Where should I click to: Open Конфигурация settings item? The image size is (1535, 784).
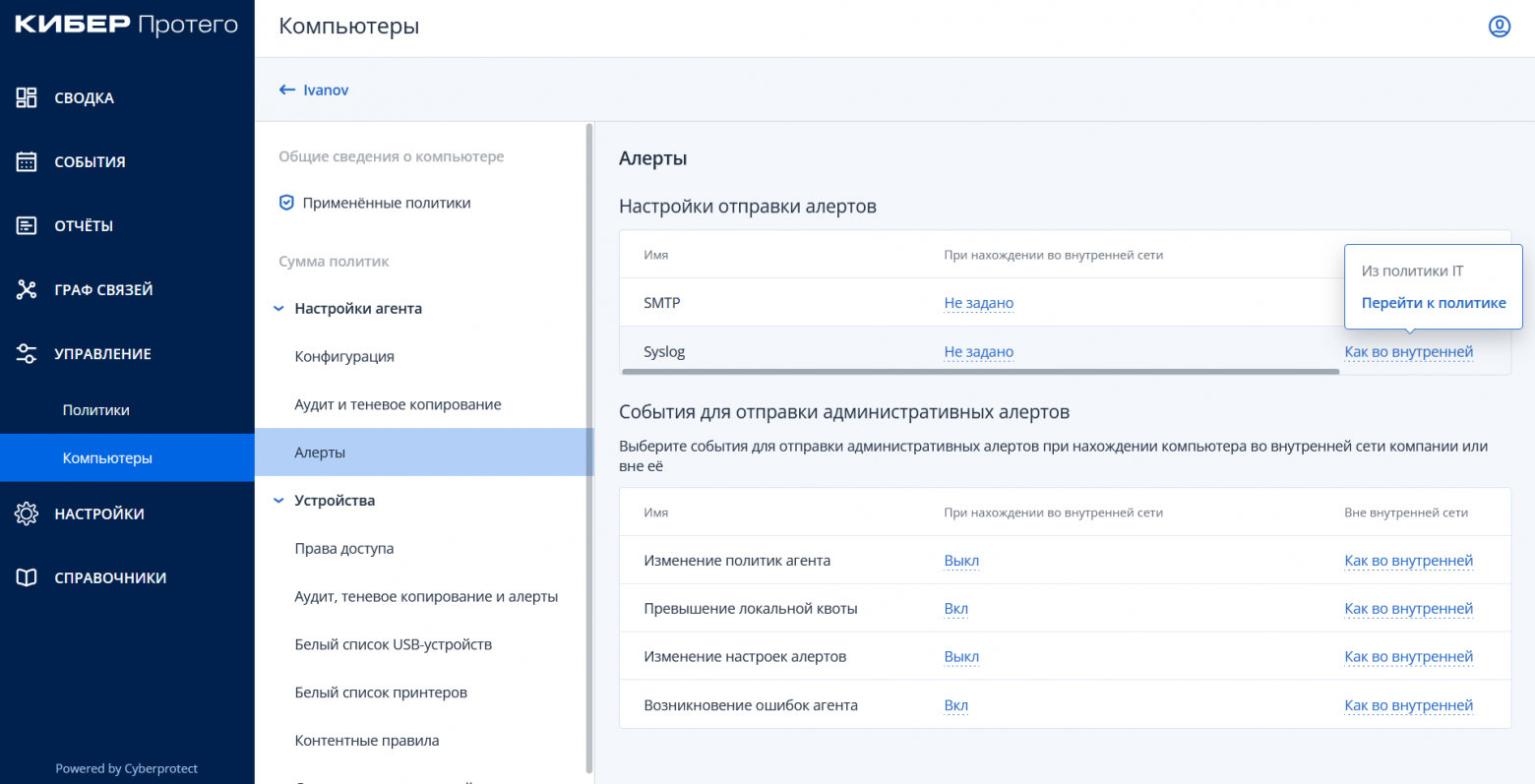(344, 356)
